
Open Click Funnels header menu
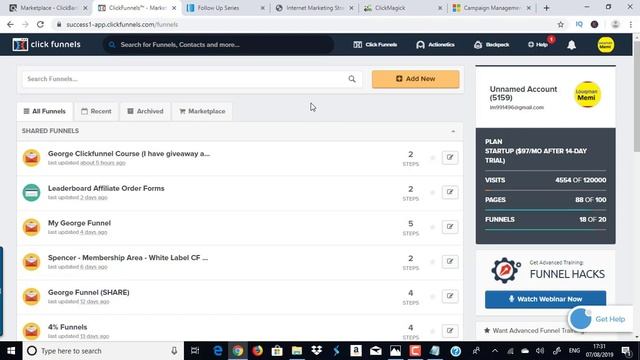[x=375, y=45]
